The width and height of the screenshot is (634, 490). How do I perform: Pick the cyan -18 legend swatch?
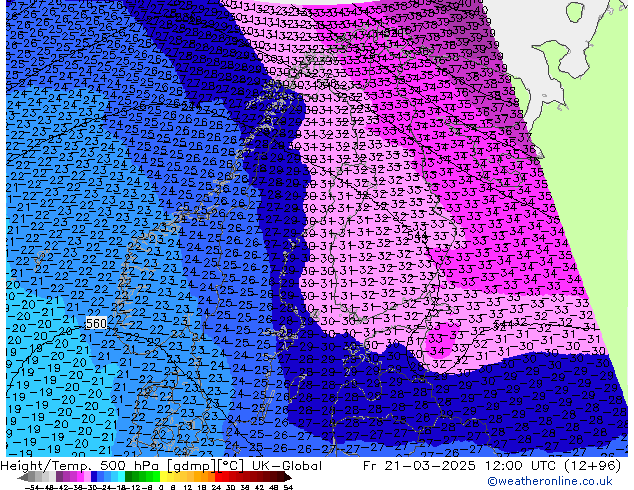pos(121,477)
